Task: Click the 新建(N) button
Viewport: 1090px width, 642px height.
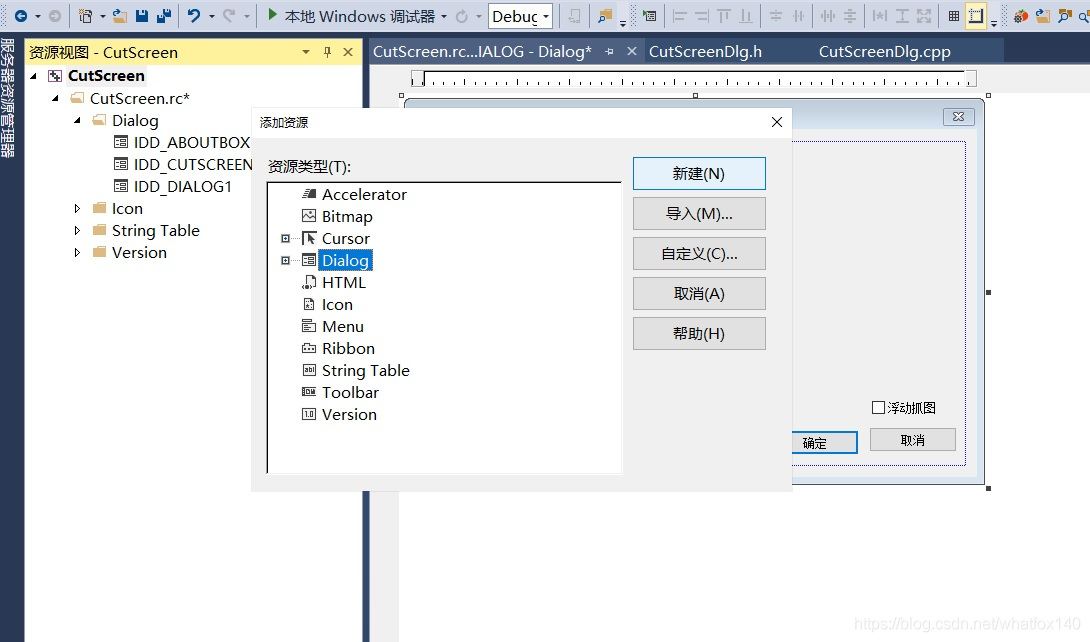Action: point(699,174)
